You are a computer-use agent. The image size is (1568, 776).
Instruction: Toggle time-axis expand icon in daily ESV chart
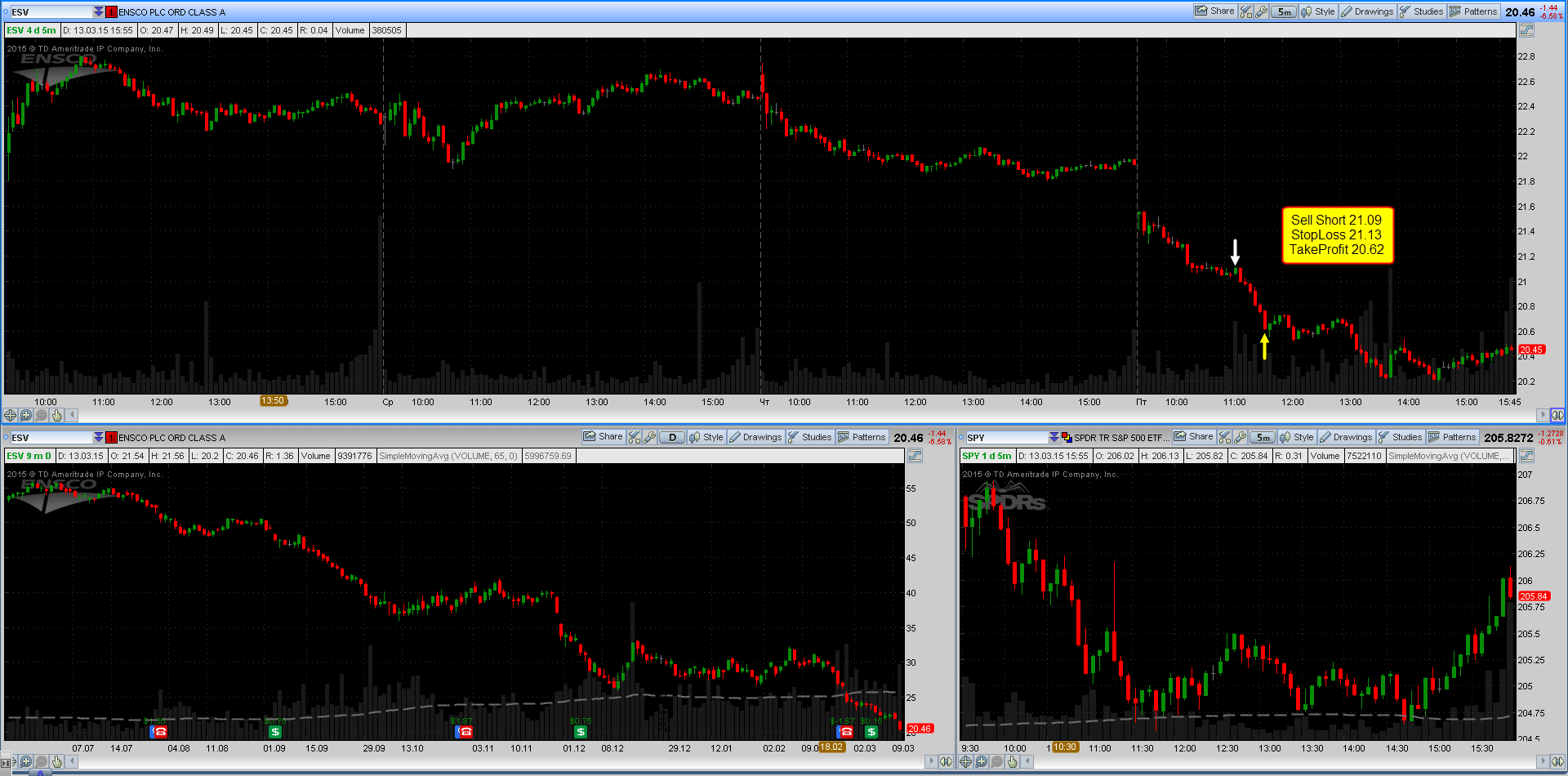(x=946, y=761)
